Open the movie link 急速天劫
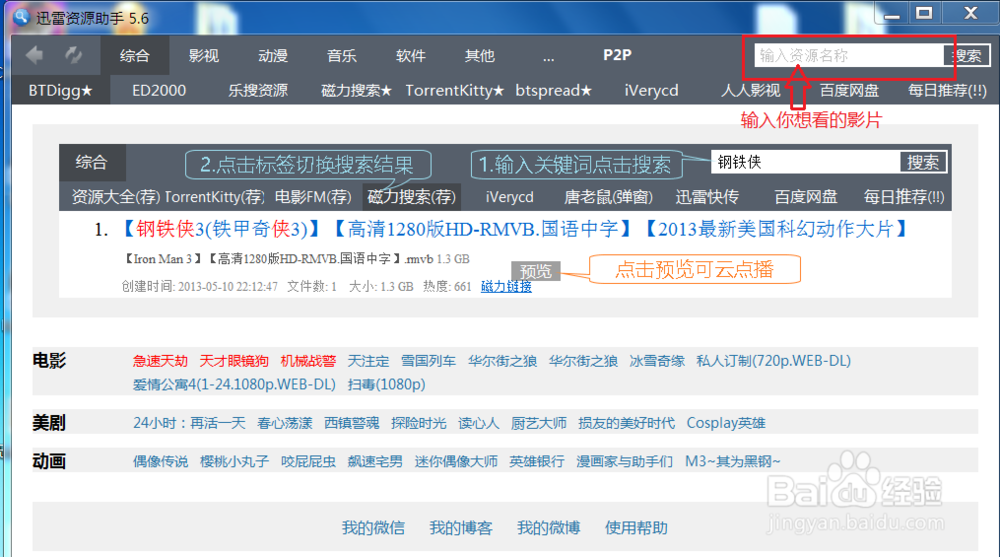The width and height of the screenshot is (1000, 557). (x=160, y=361)
